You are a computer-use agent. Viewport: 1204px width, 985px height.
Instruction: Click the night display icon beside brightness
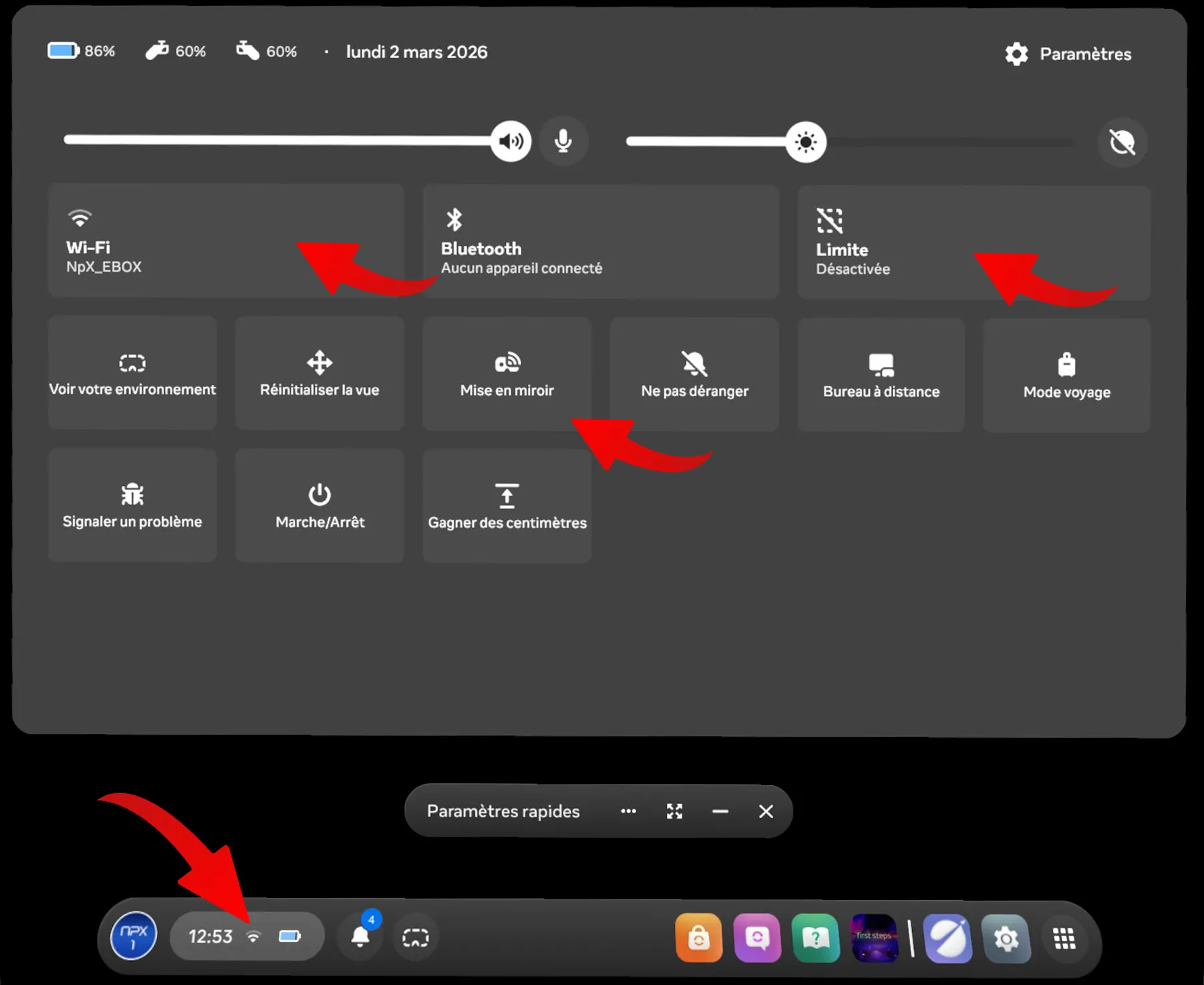[x=1122, y=142]
